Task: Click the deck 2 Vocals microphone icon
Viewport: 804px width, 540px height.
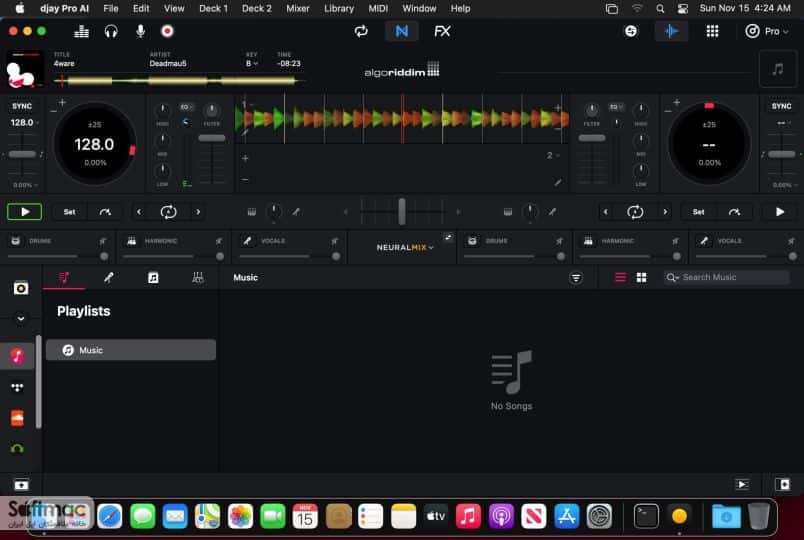Action: 704,241
